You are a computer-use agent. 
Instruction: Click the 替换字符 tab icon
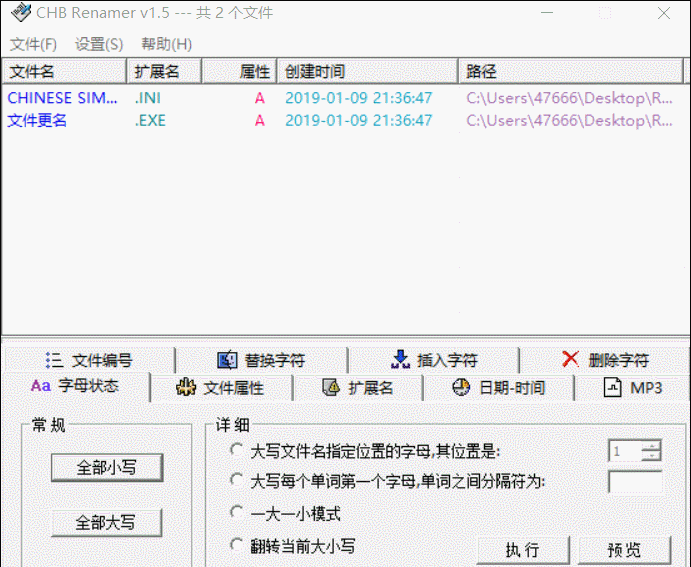pos(227,360)
